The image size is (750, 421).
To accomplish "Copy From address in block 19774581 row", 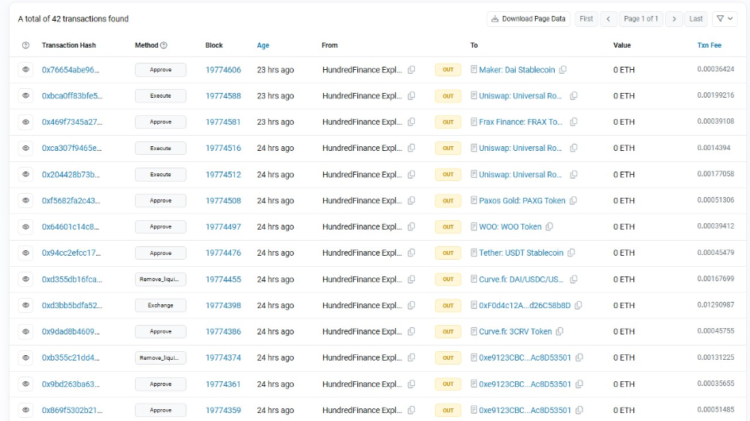I will 411,122.
